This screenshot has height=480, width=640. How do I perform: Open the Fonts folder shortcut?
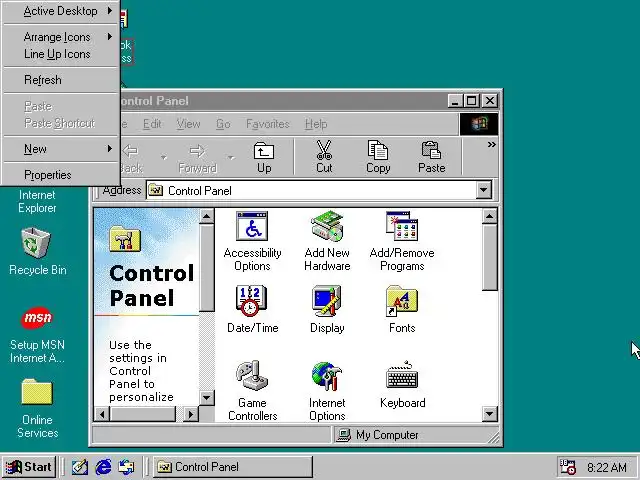coord(402,309)
